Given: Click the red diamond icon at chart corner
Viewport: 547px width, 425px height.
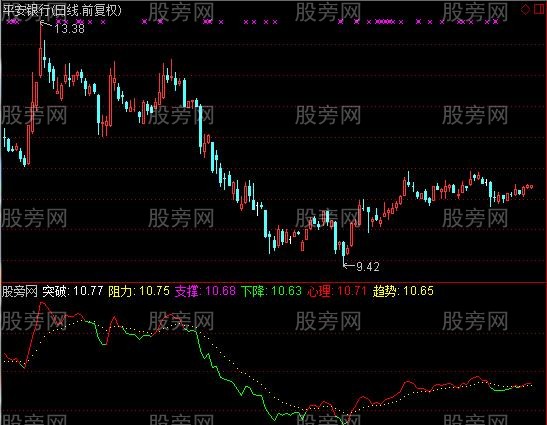Looking at the screenshot, I should (x=525, y=9).
